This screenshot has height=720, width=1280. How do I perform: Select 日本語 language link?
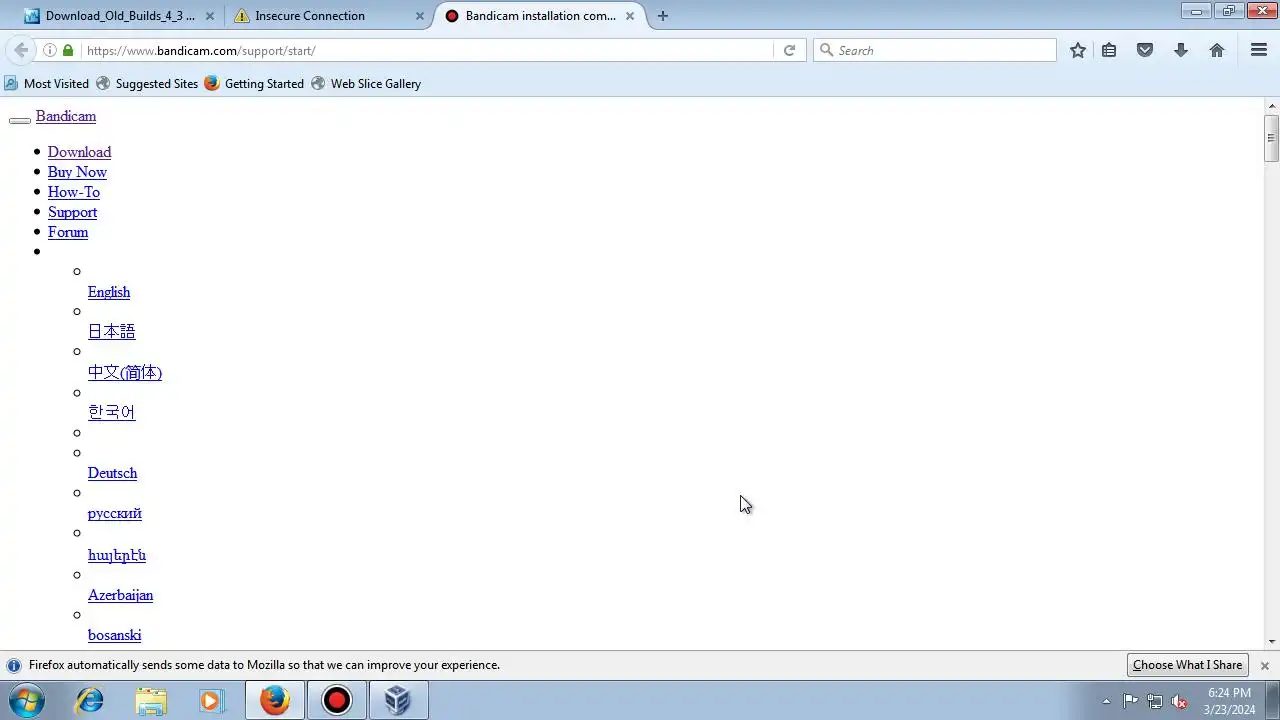pos(111,331)
